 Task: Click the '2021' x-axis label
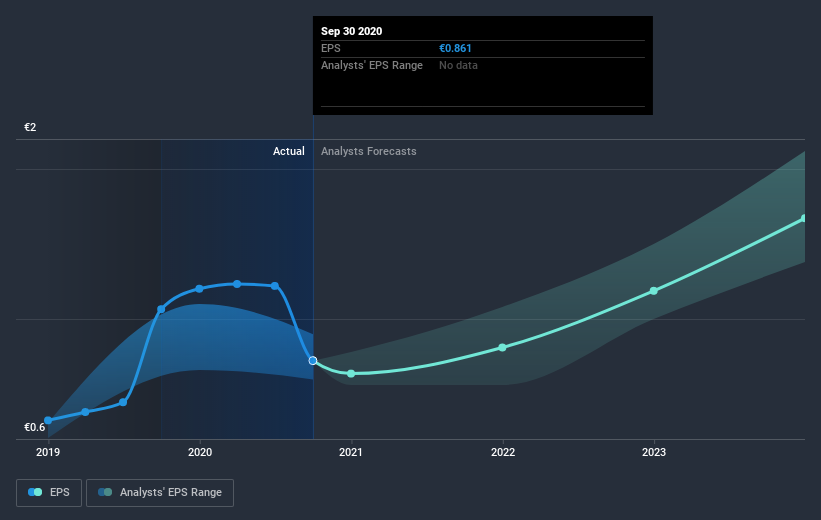tap(351, 452)
